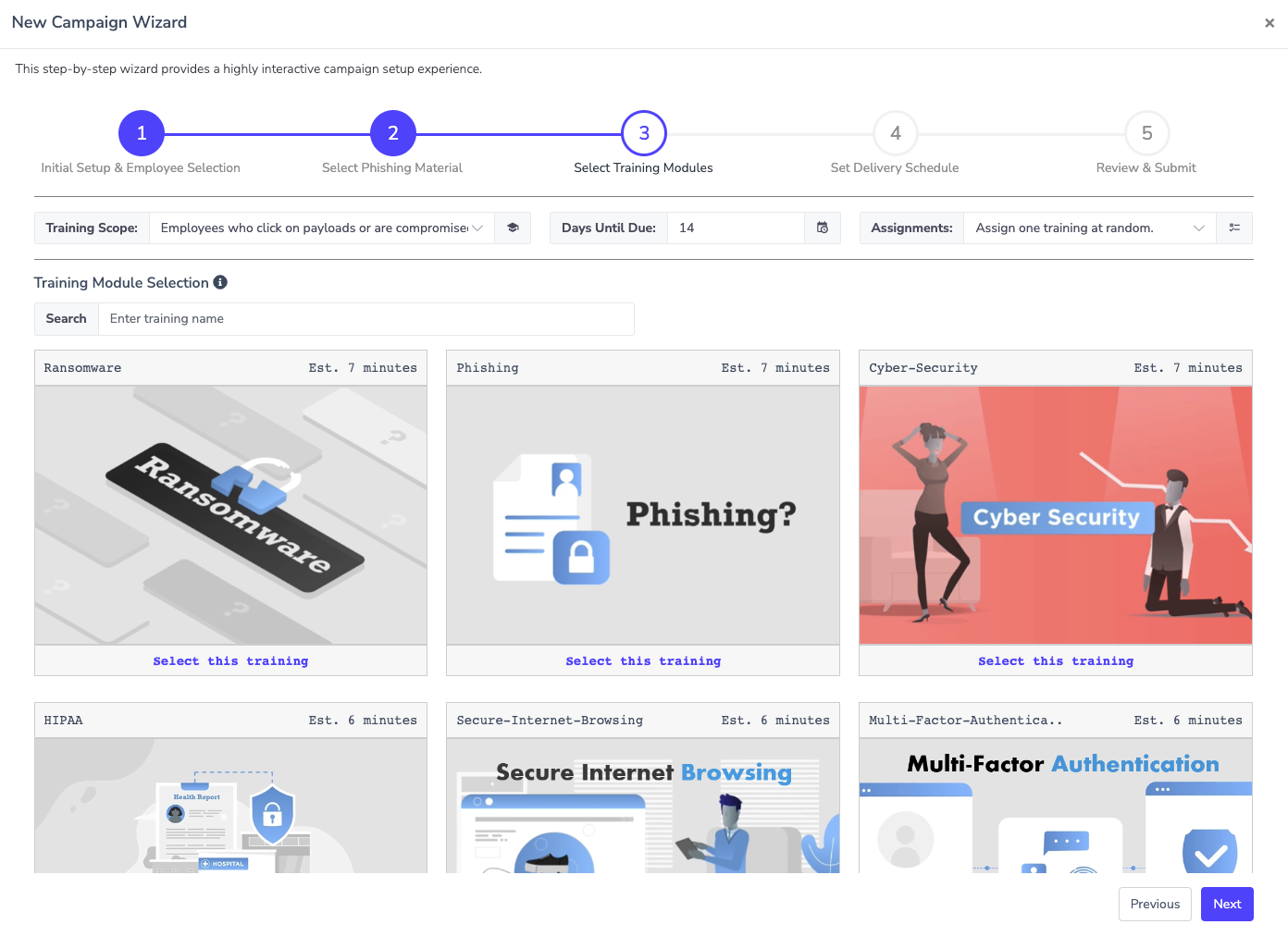Select the Cyber-Security training link
The height and width of the screenshot is (949, 1288).
(x=1055, y=661)
